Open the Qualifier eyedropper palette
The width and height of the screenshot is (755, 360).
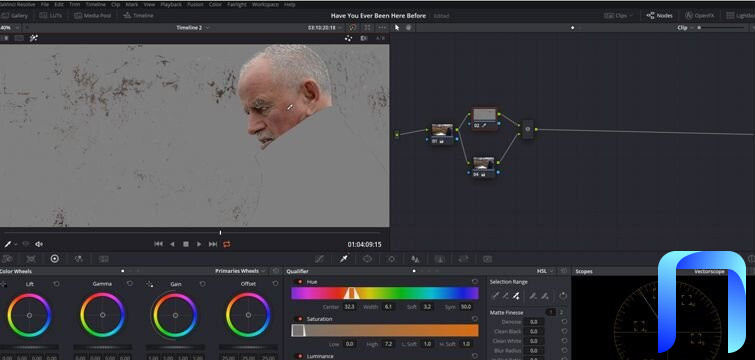344,259
